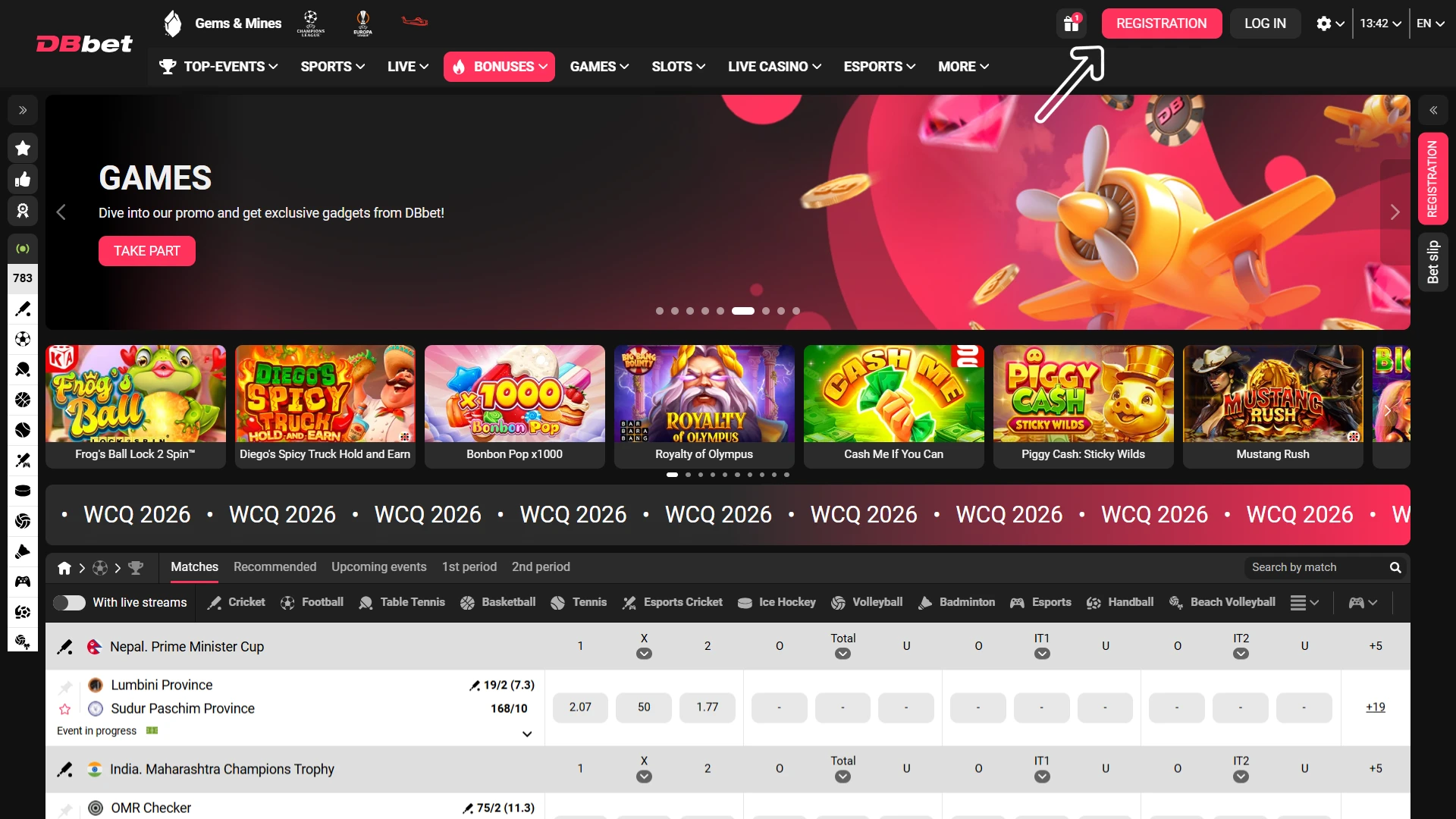This screenshot has width=1456, height=819.
Task: Select cricket bat icon in left sidebar
Action: 23,309
